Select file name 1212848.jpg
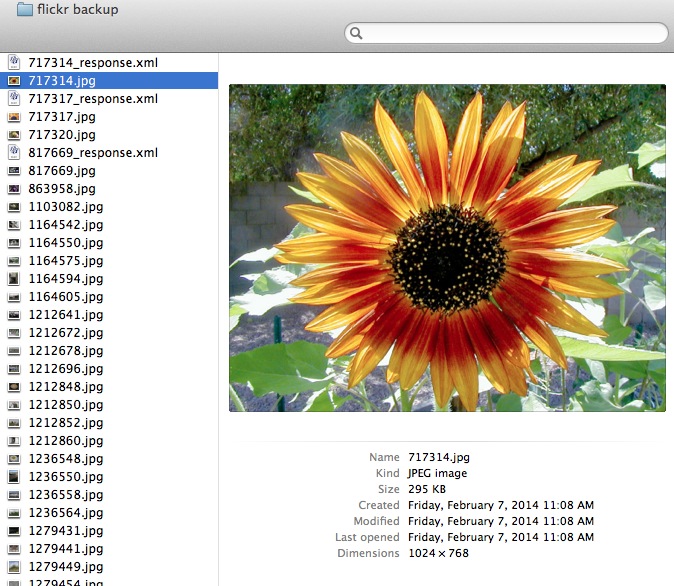The image size is (674, 586). click(x=66, y=387)
